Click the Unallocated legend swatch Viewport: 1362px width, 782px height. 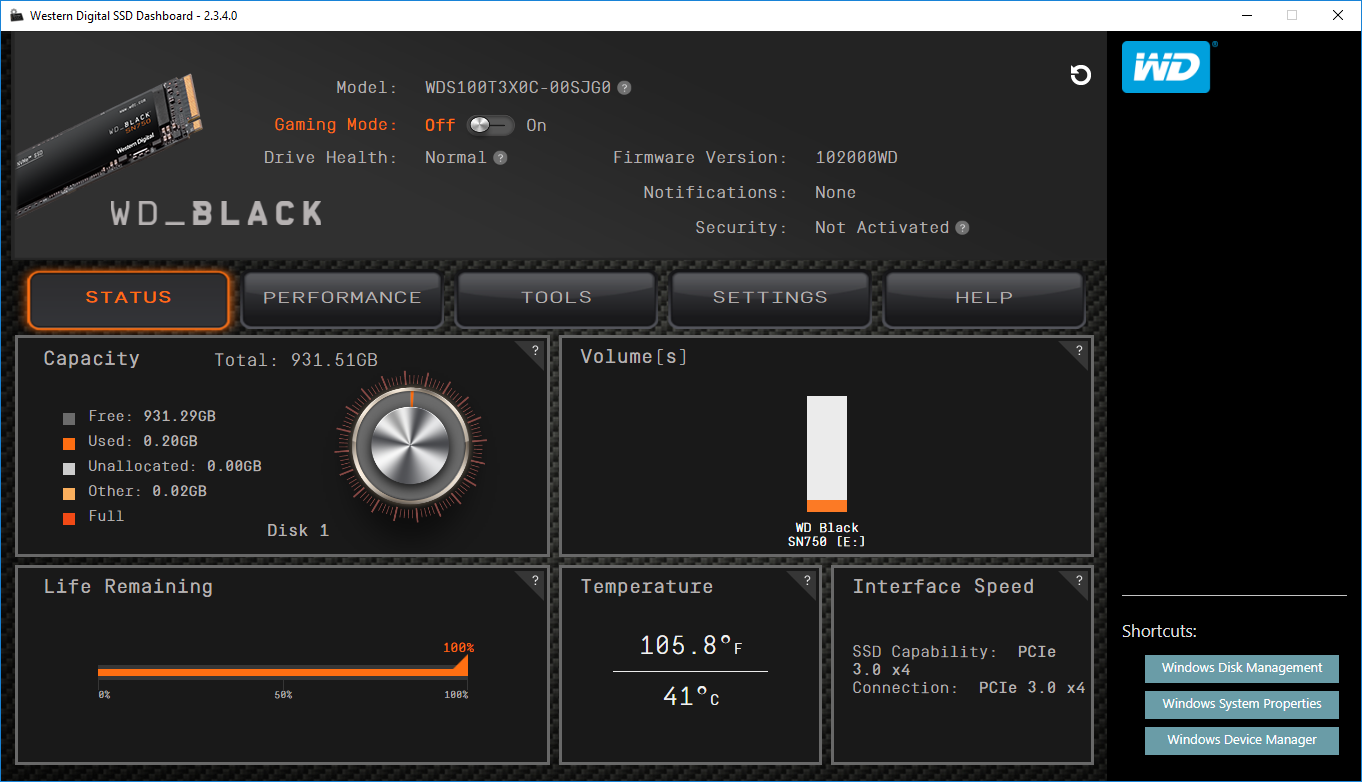pos(69,468)
